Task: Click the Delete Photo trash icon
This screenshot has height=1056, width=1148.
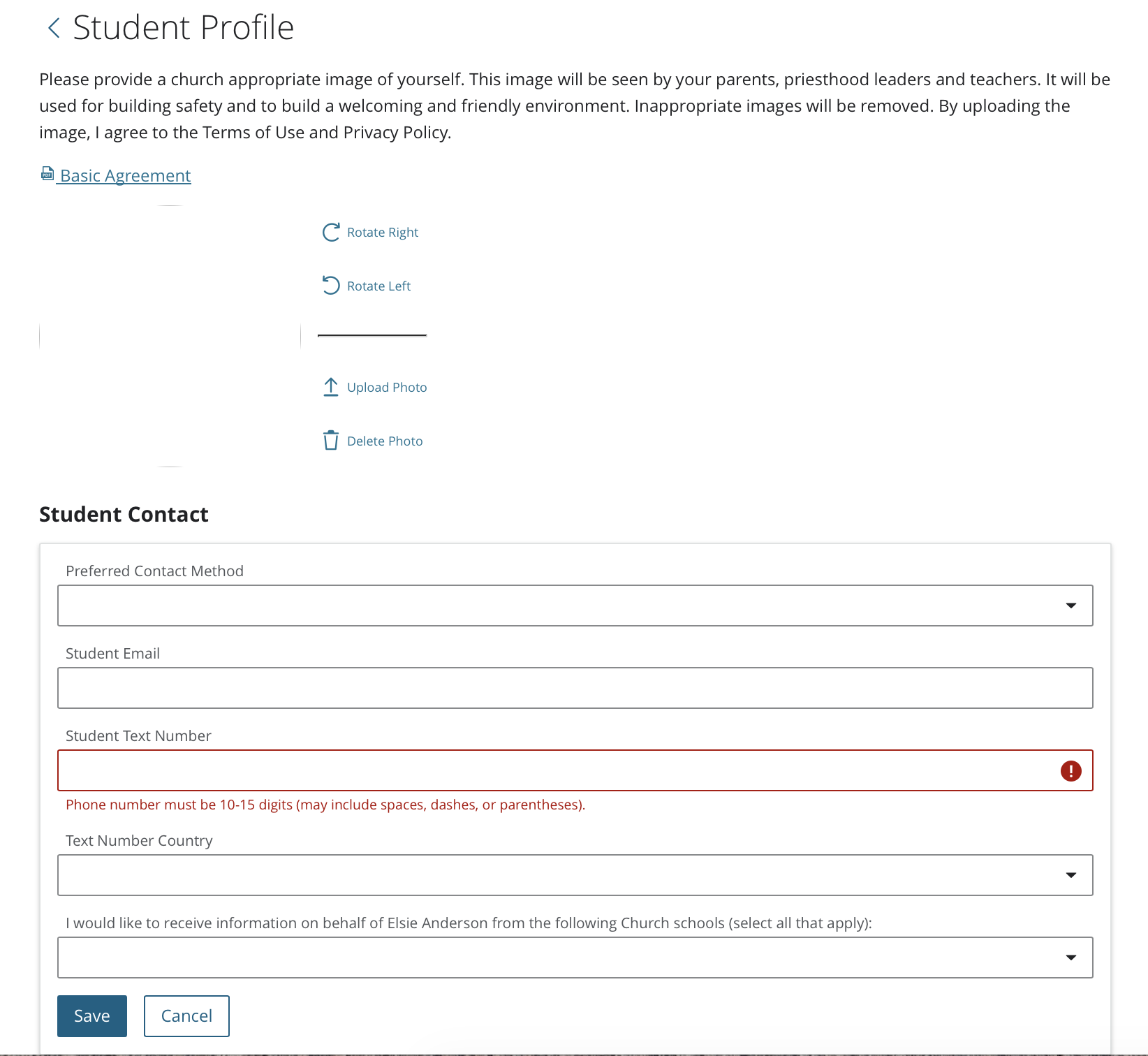Action: point(331,441)
